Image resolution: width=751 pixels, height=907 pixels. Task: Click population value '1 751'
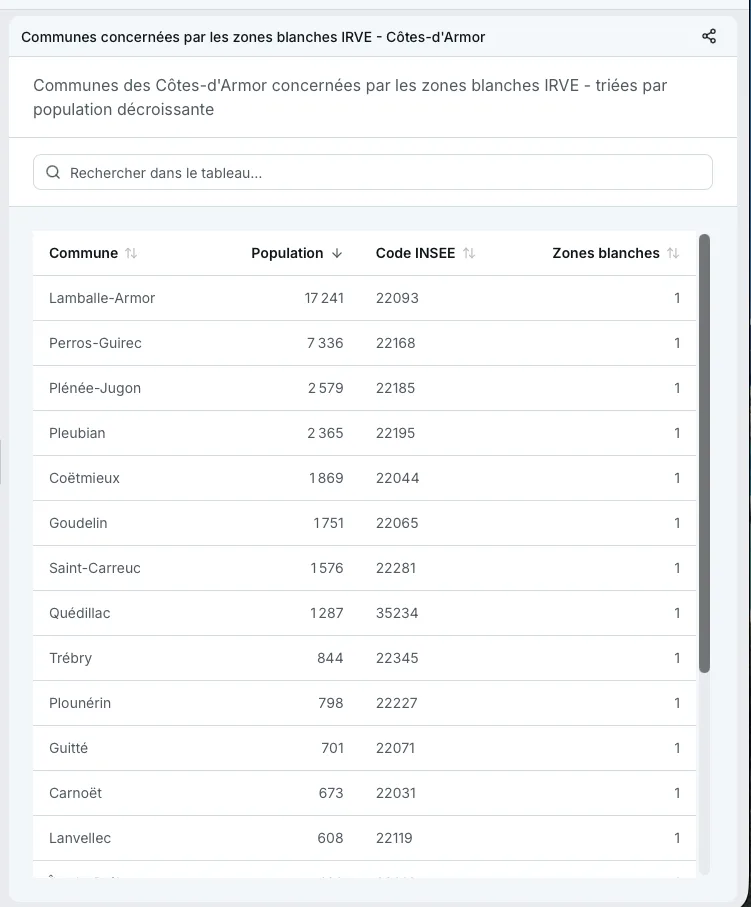point(329,523)
